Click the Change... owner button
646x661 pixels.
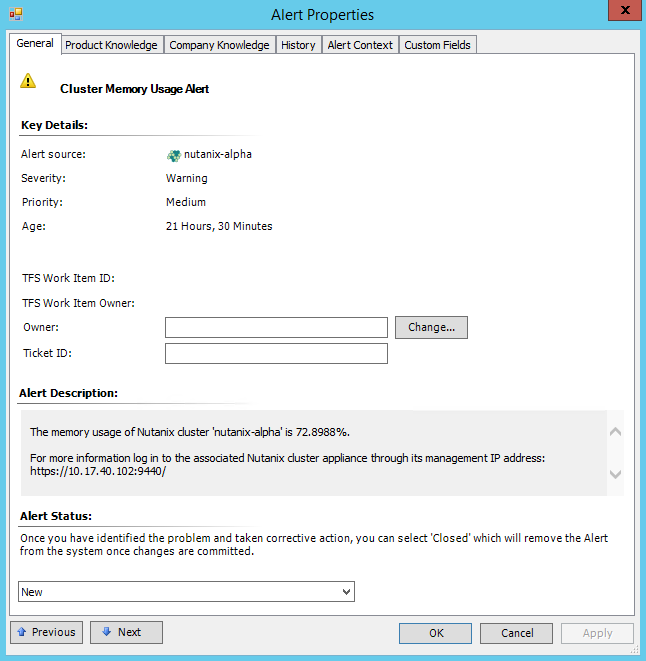click(431, 327)
